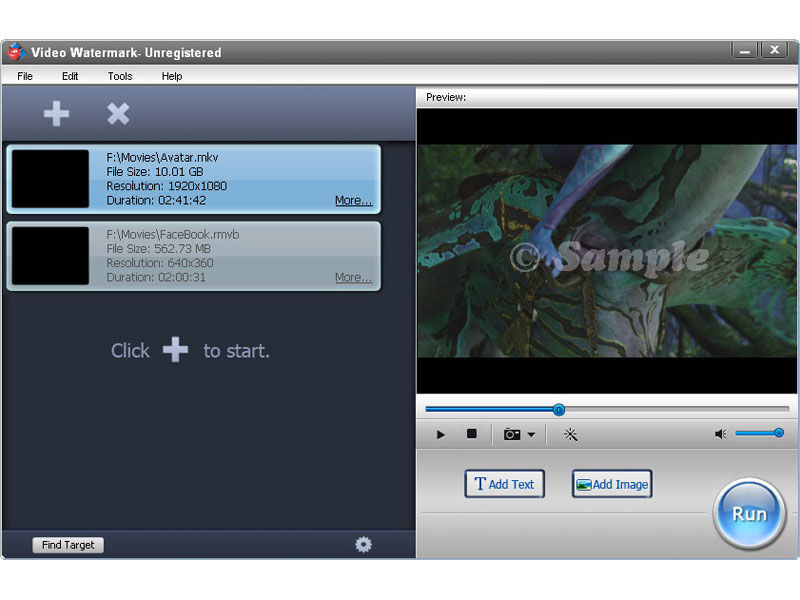The width and height of the screenshot is (800, 600).
Task: Open the Tools menu
Action: pos(120,76)
